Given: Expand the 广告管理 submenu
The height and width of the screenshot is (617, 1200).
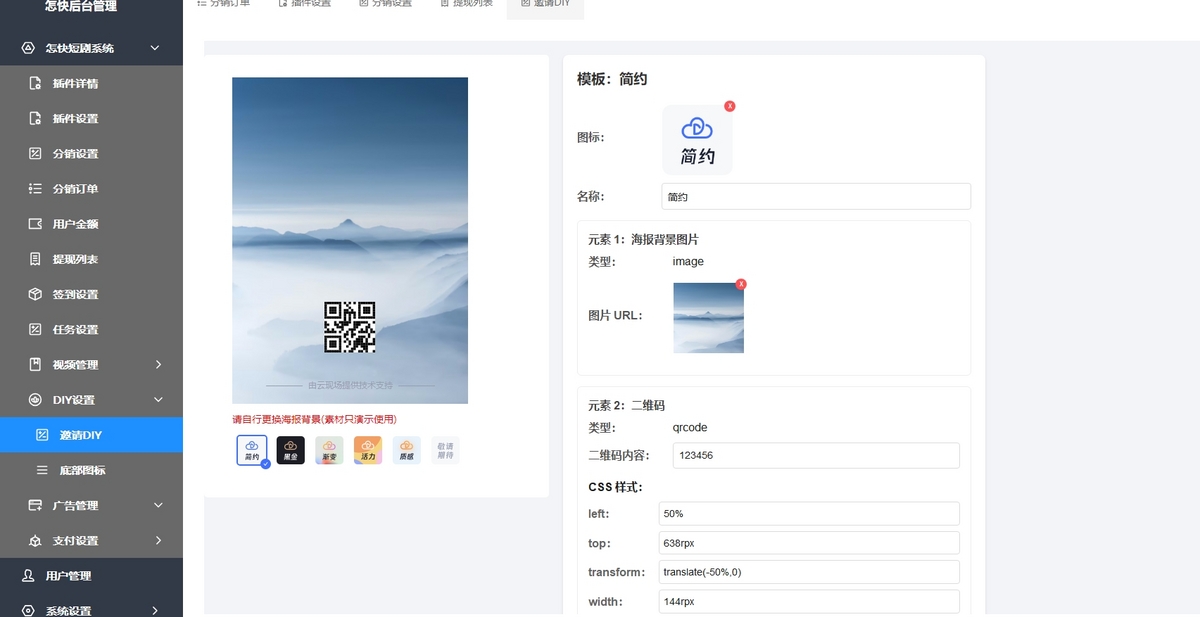Looking at the screenshot, I should tap(158, 505).
